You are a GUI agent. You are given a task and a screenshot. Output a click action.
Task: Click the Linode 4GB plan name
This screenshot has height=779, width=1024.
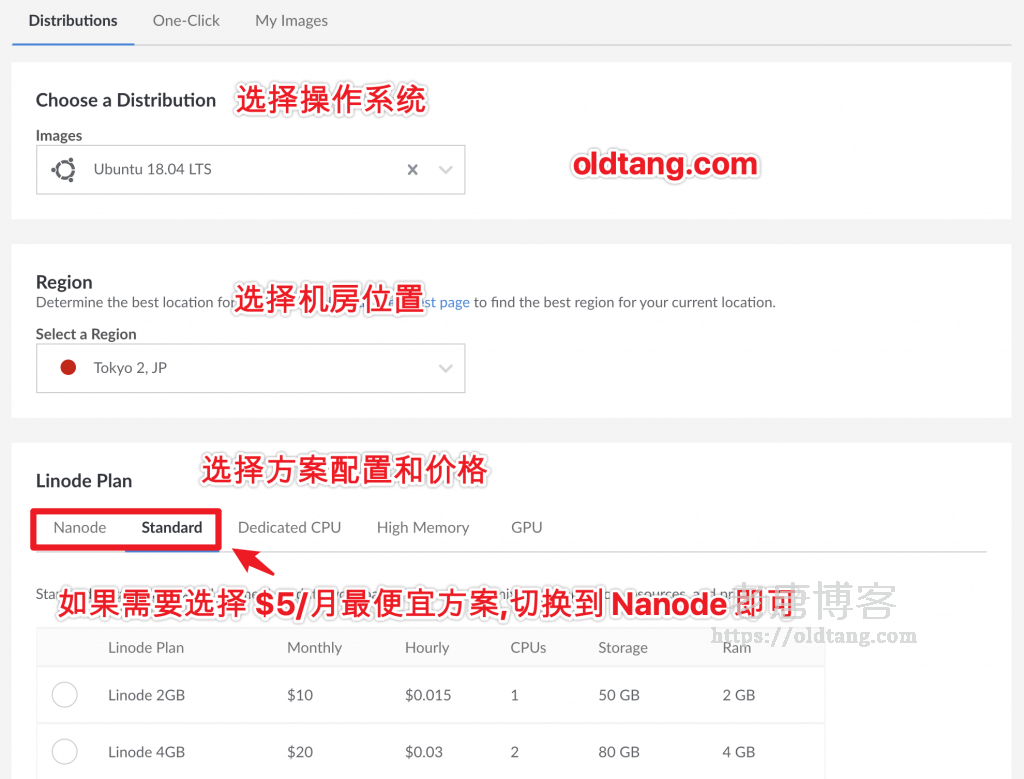pos(146,752)
